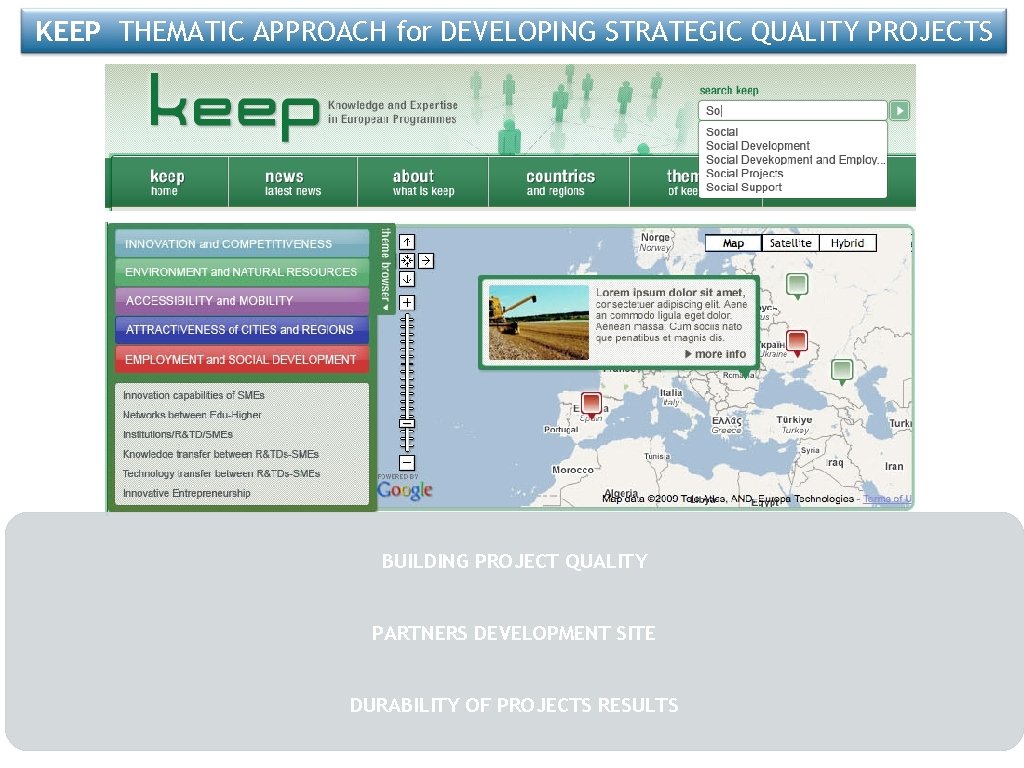The height and width of the screenshot is (768, 1024).
Task: Switch the map to Map view
Action: (733, 243)
